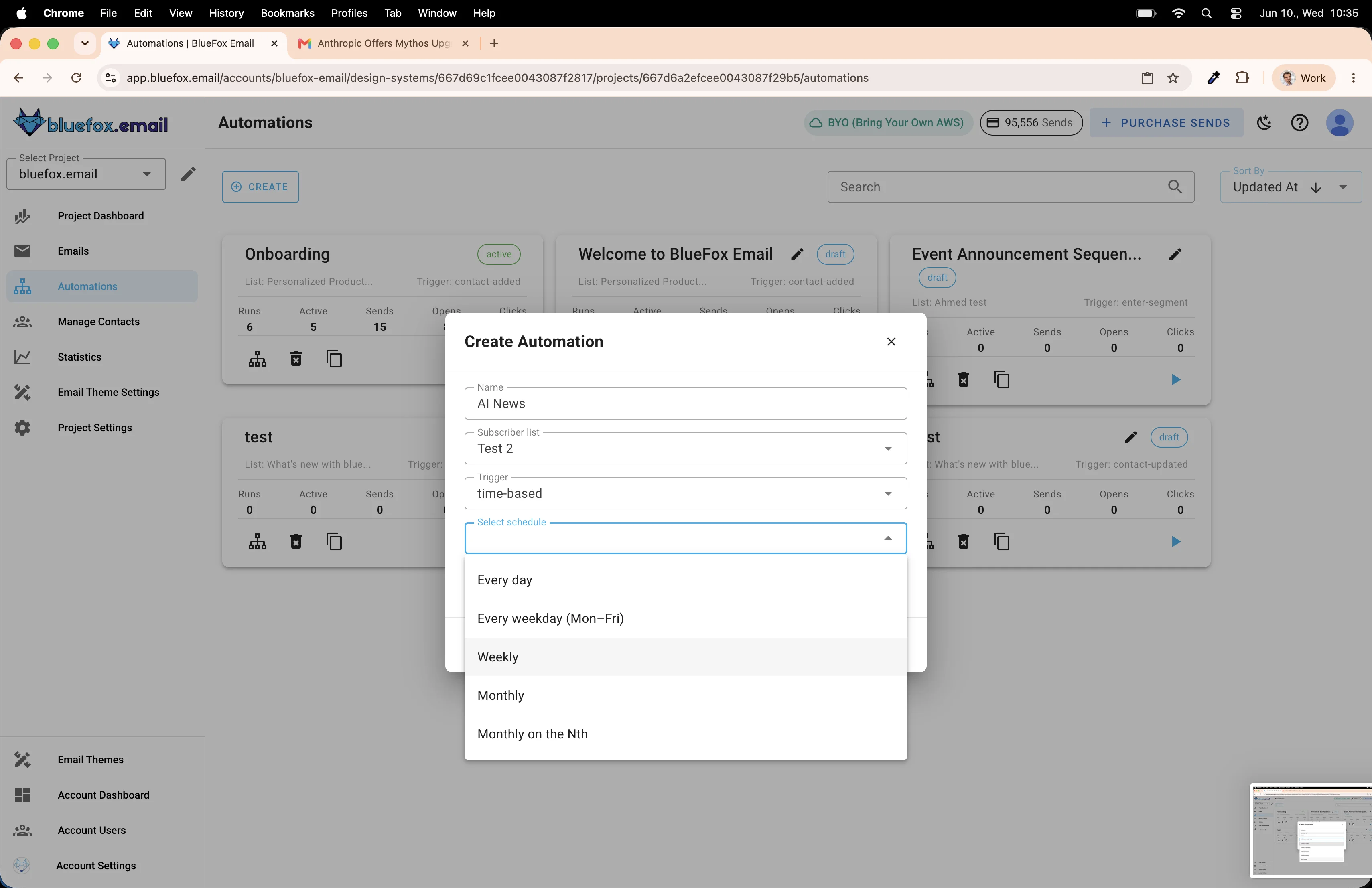This screenshot has width=1372, height=888.
Task: Open the Subscriber list dropdown
Action: pyautogui.click(x=686, y=448)
